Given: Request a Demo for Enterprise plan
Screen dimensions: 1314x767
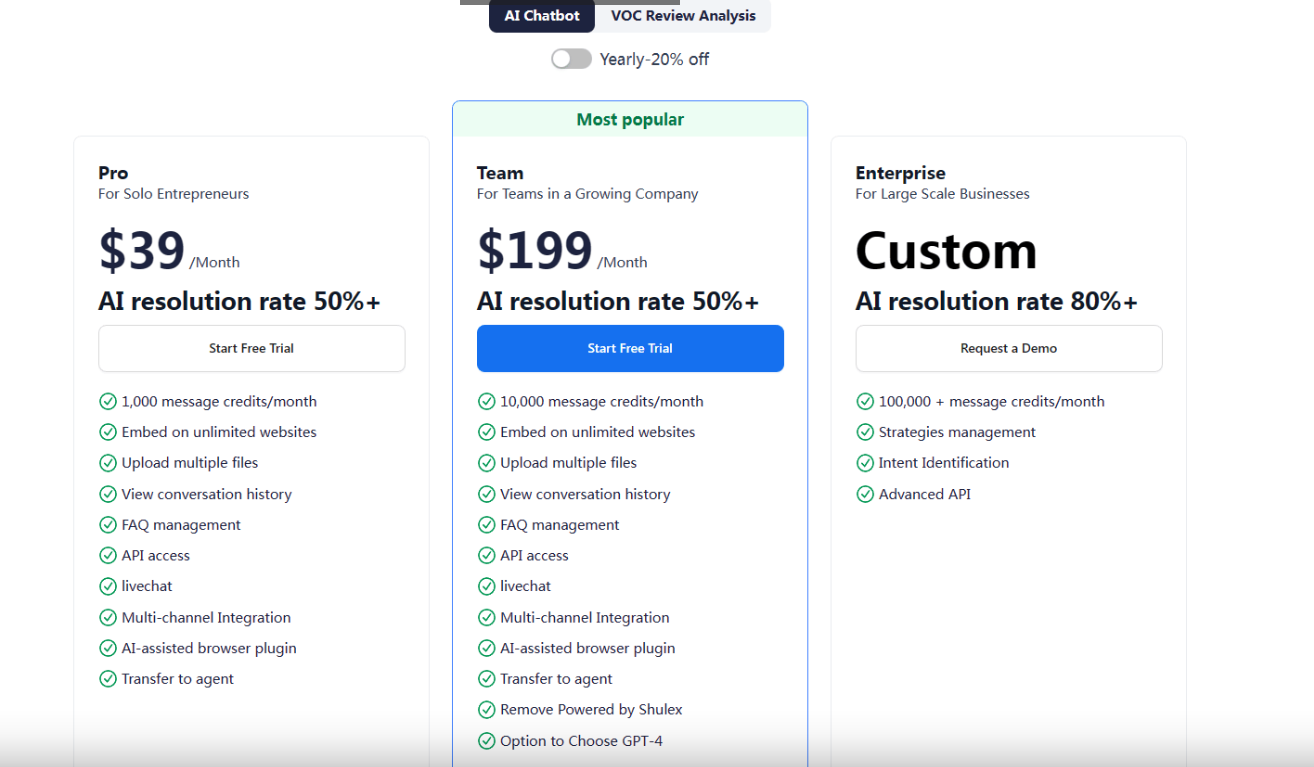Looking at the screenshot, I should [x=1008, y=349].
